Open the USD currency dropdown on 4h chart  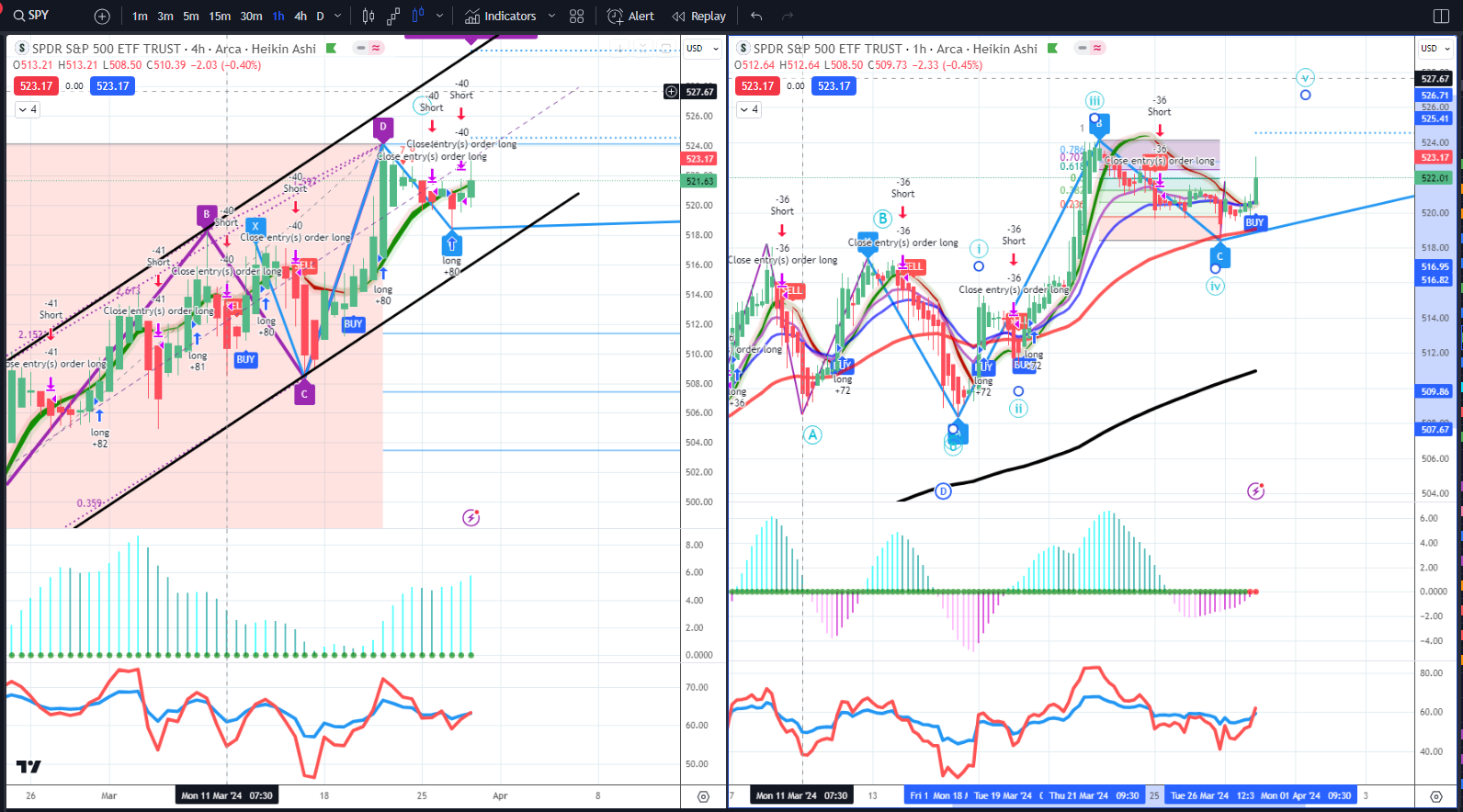[703, 49]
